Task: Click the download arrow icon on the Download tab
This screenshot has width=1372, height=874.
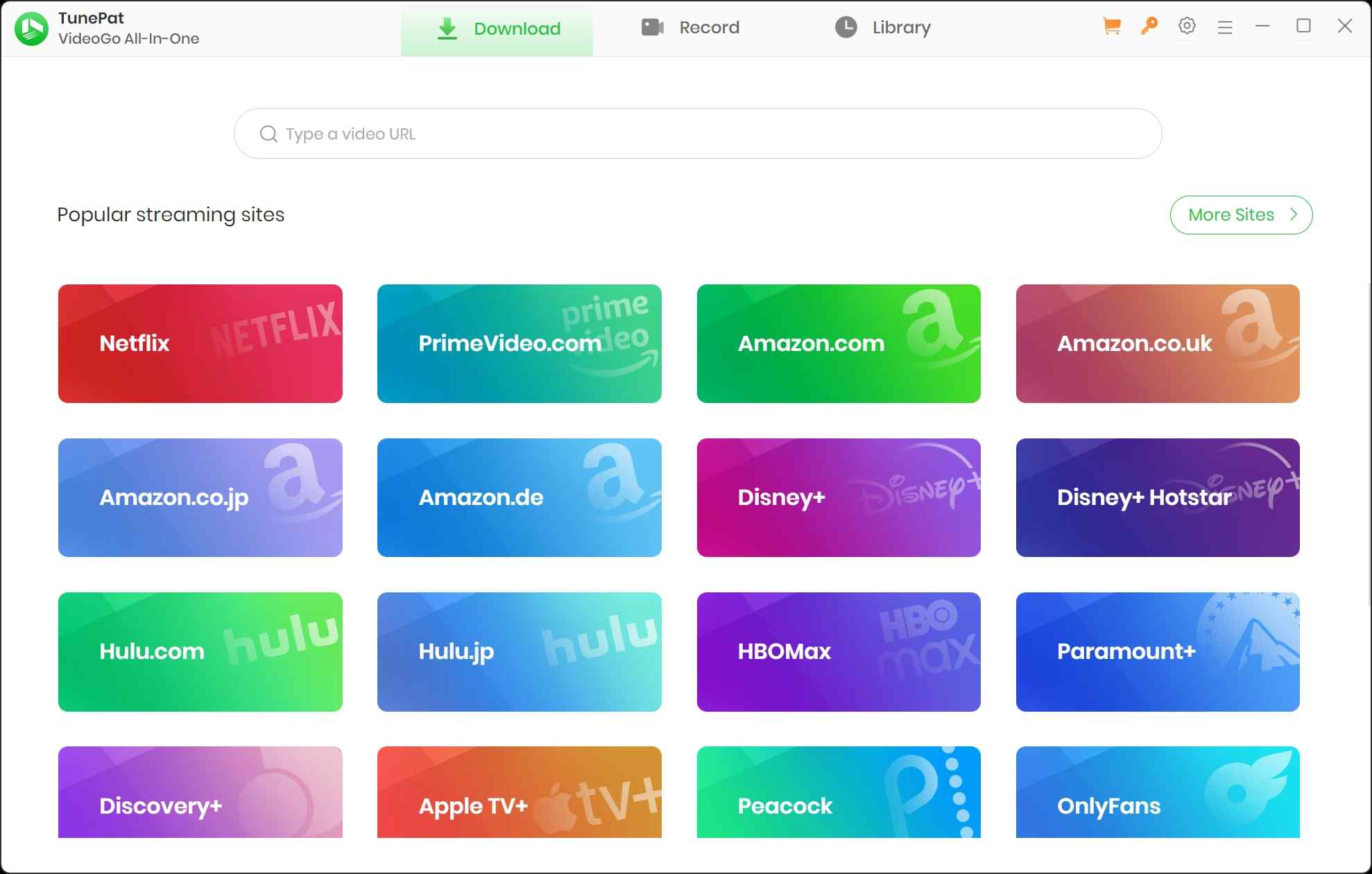Action: pyautogui.click(x=447, y=28)
